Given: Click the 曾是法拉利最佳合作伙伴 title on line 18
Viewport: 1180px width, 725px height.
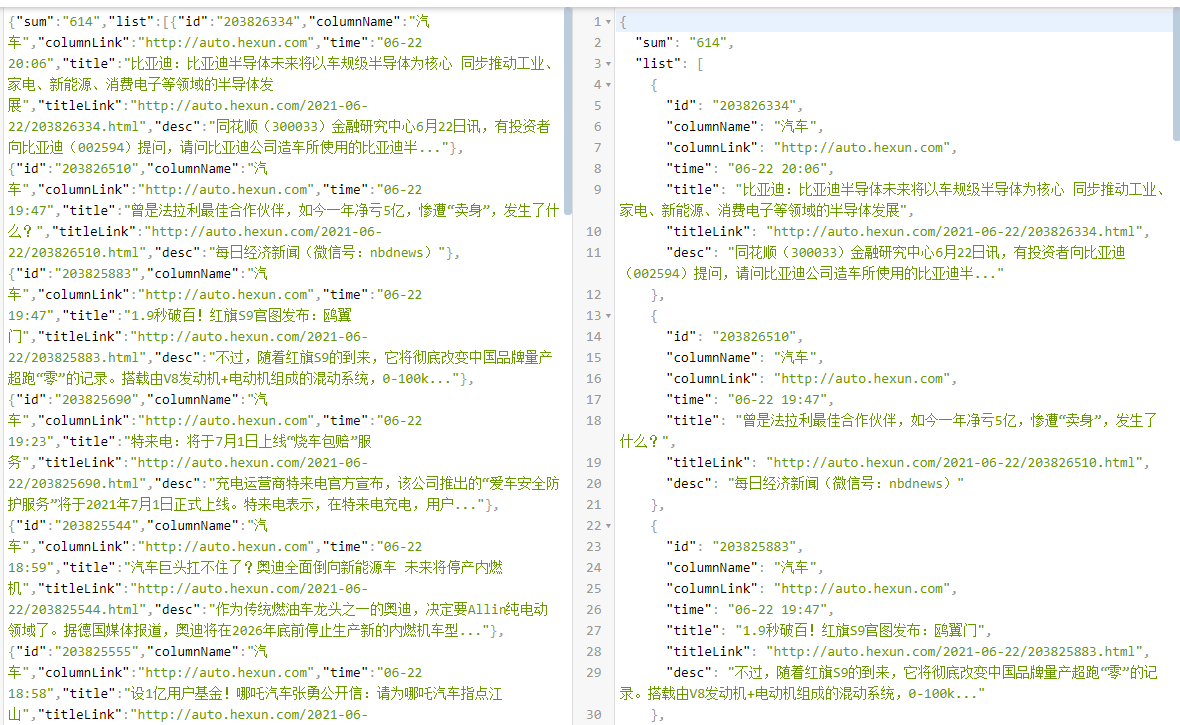Looking at the screenshot, I should click(x=888, y=431).
